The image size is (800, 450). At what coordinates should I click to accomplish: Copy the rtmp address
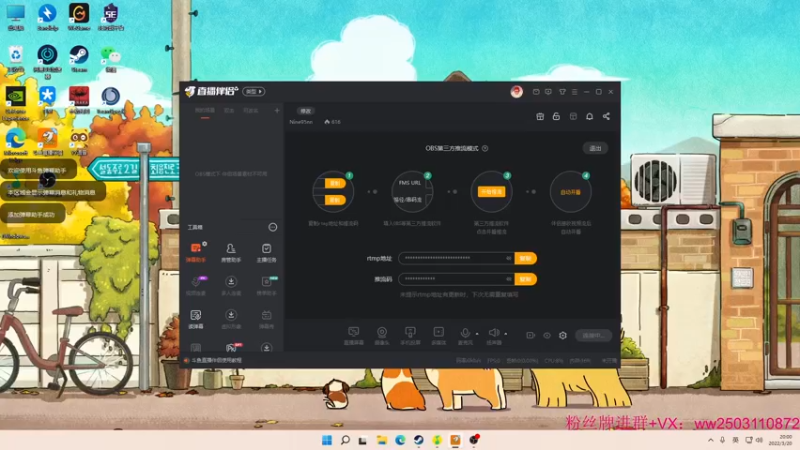[526, 258]
